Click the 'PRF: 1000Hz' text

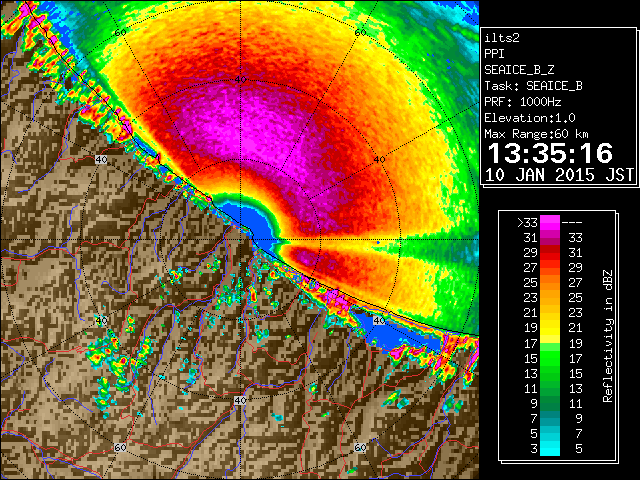[x=522, y=102]
